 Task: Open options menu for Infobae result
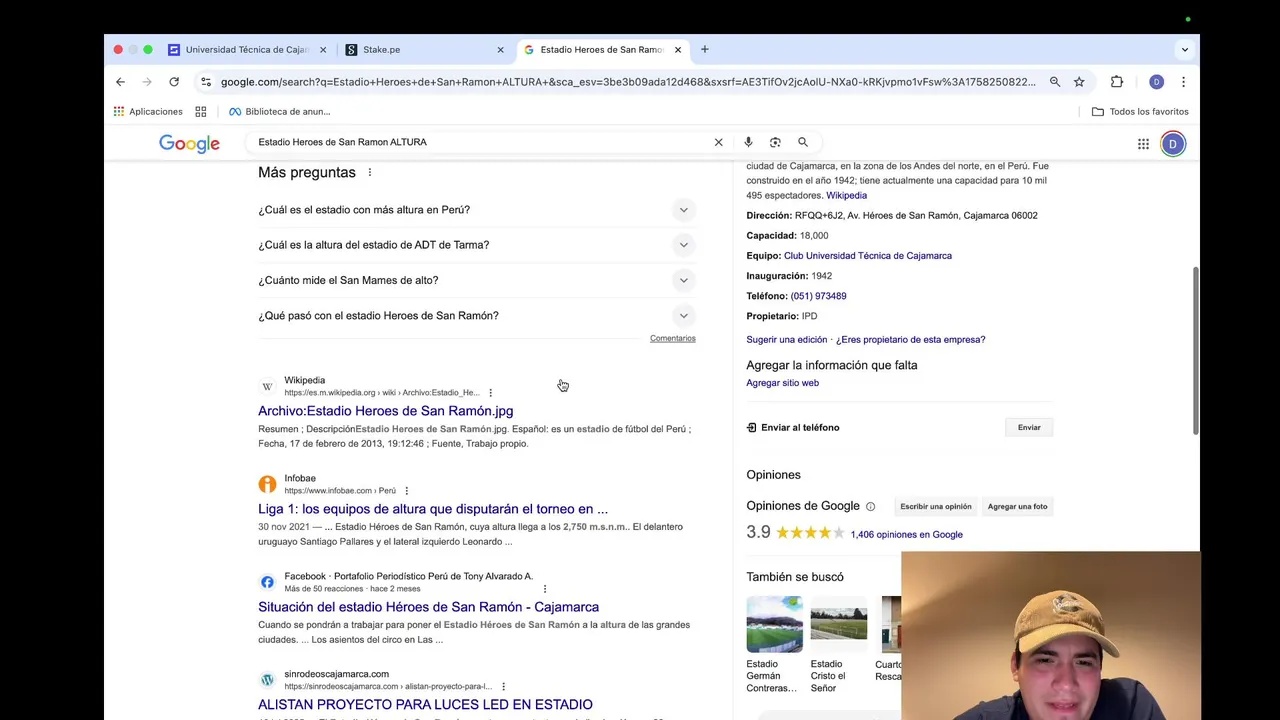[406, 491]
